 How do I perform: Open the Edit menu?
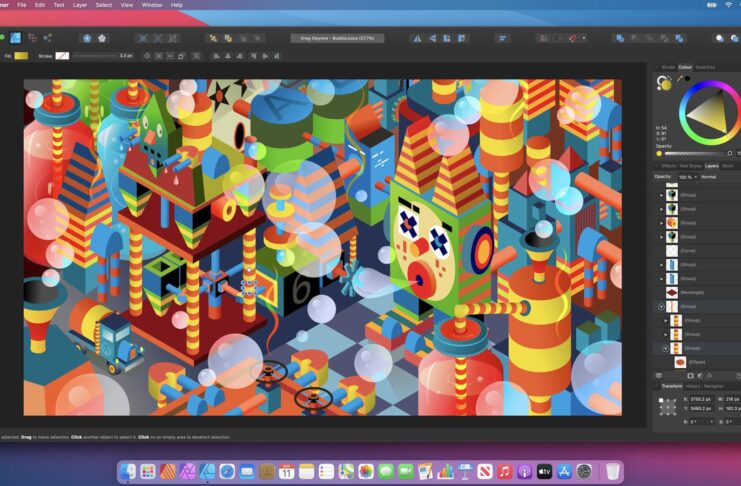[40, 5]
